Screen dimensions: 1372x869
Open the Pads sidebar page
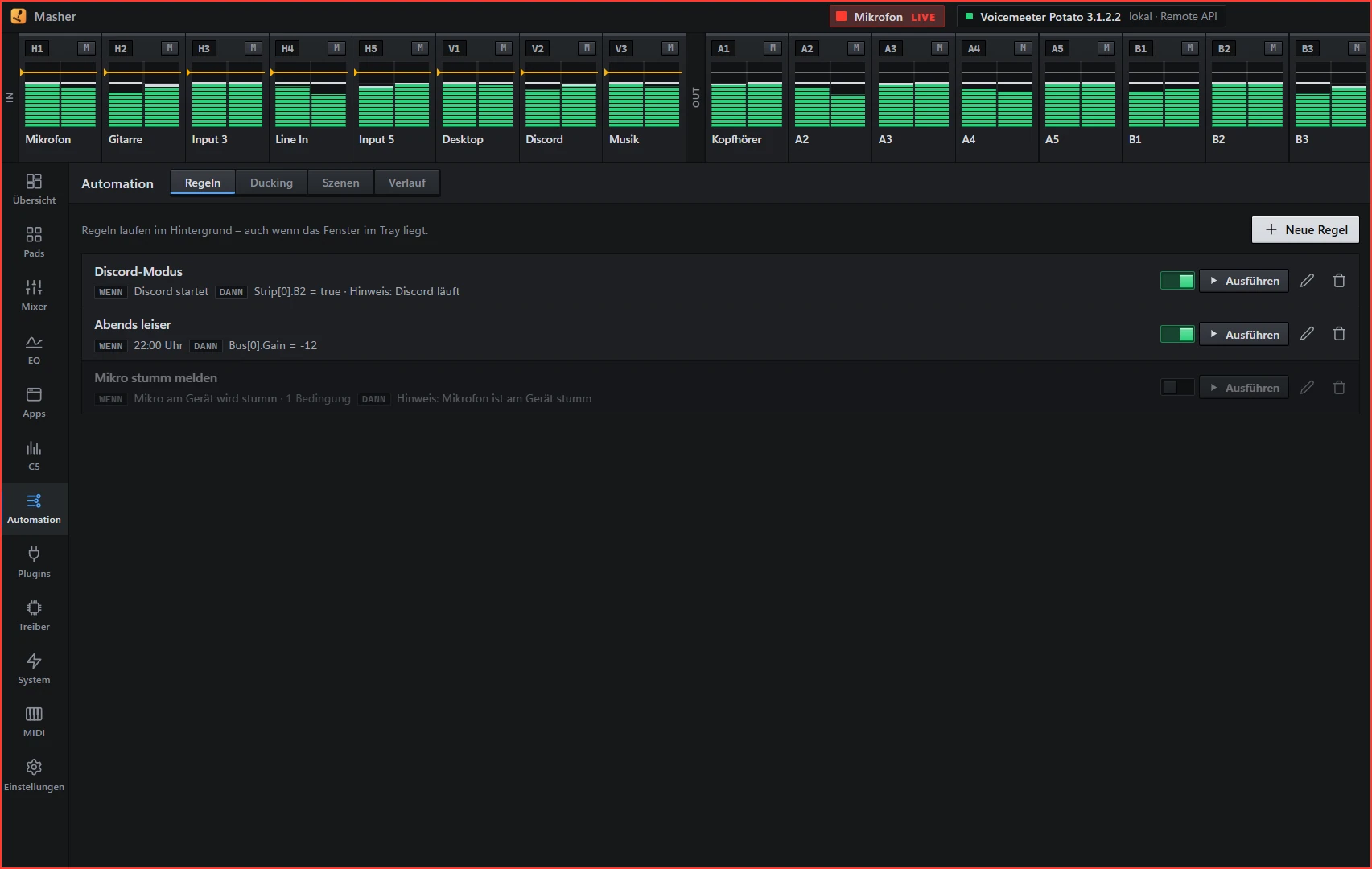pyautogui.click(x=34, y=243)
